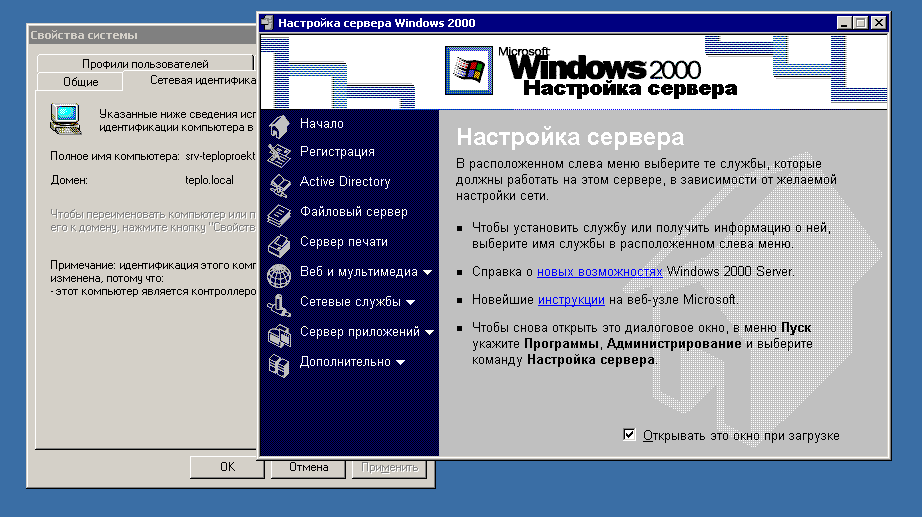Click the disabled Применить button
The image size is (922, 517).
[x=389, y=467]
